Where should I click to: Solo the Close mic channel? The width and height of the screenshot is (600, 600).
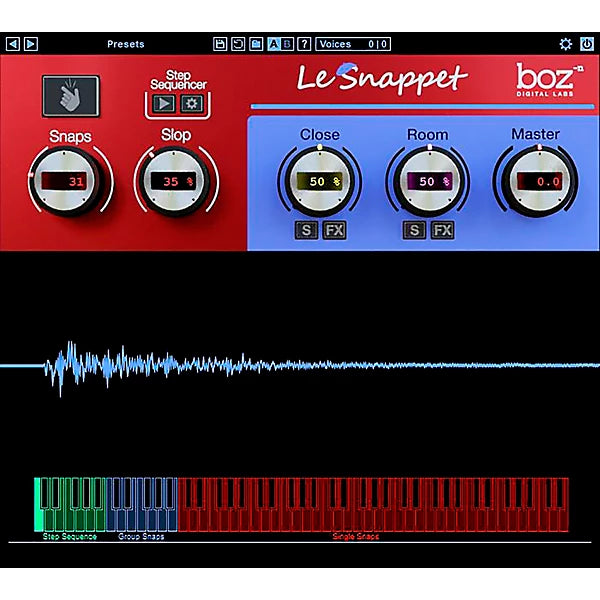tap(307, 230)
